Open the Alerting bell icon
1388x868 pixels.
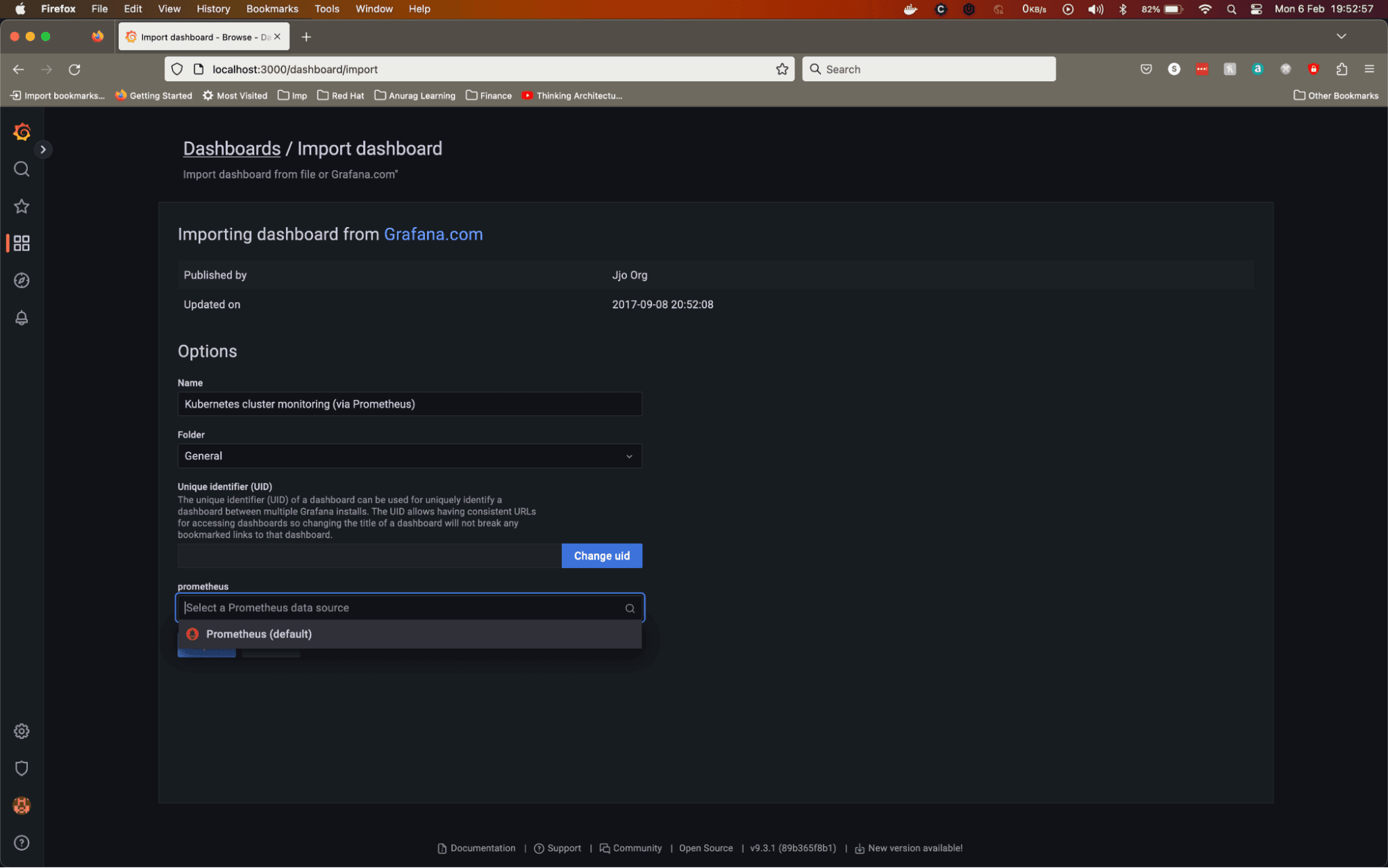[22, 318]
